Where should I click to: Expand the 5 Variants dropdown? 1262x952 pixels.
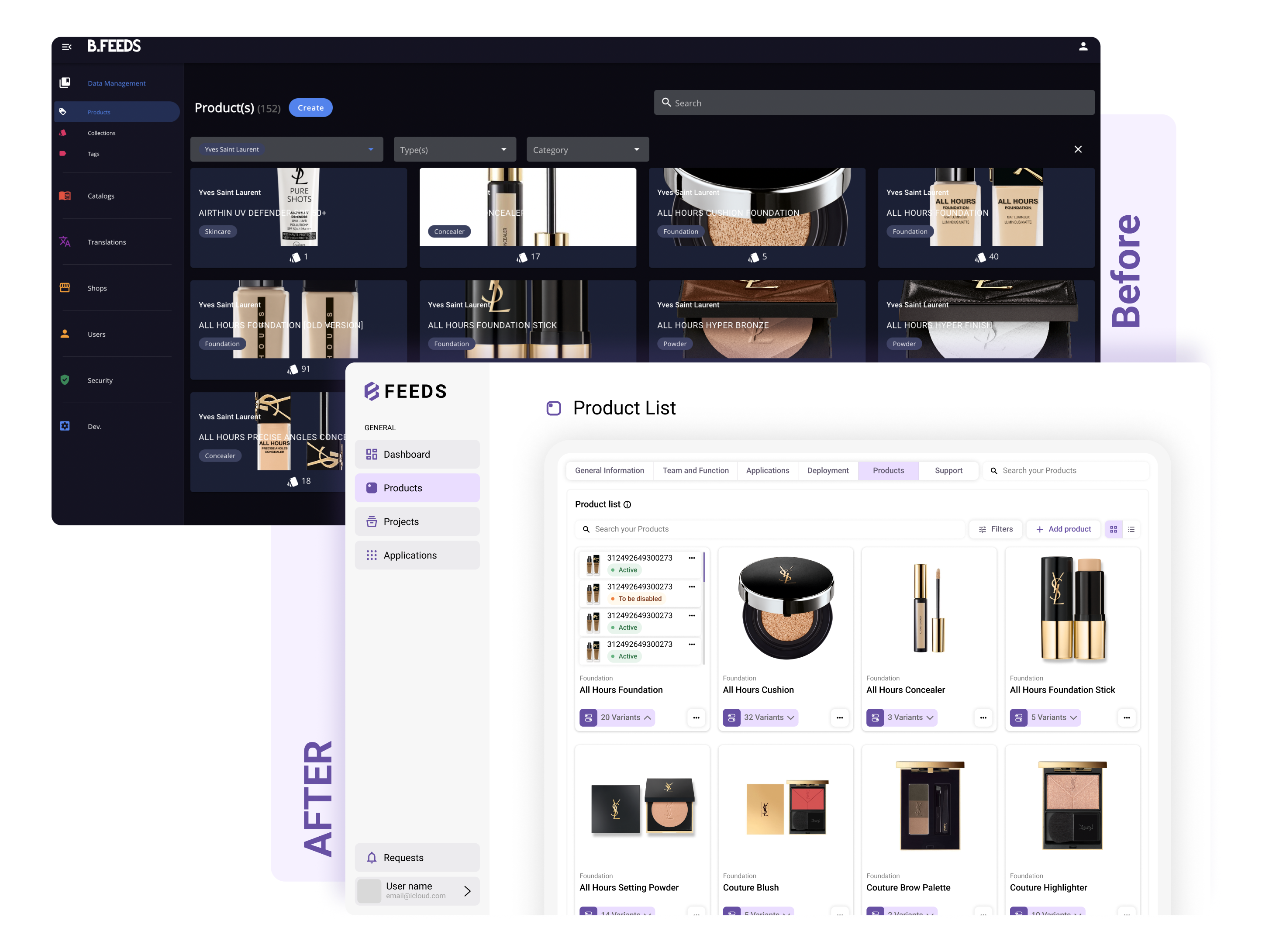tap(1045, 717)
